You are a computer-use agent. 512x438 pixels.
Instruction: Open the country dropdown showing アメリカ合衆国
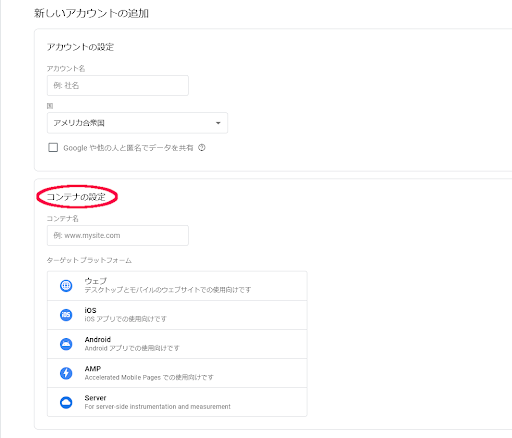pos(137,123)
